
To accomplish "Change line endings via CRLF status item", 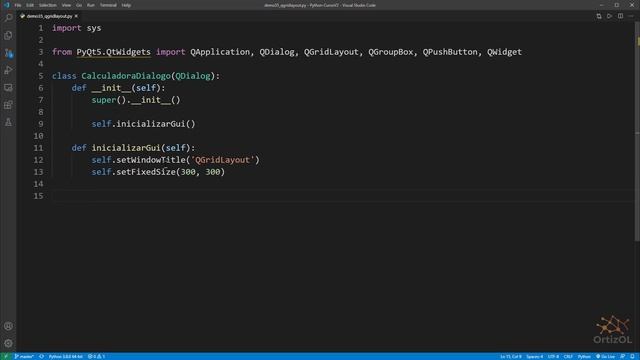I will pos(568,356).
